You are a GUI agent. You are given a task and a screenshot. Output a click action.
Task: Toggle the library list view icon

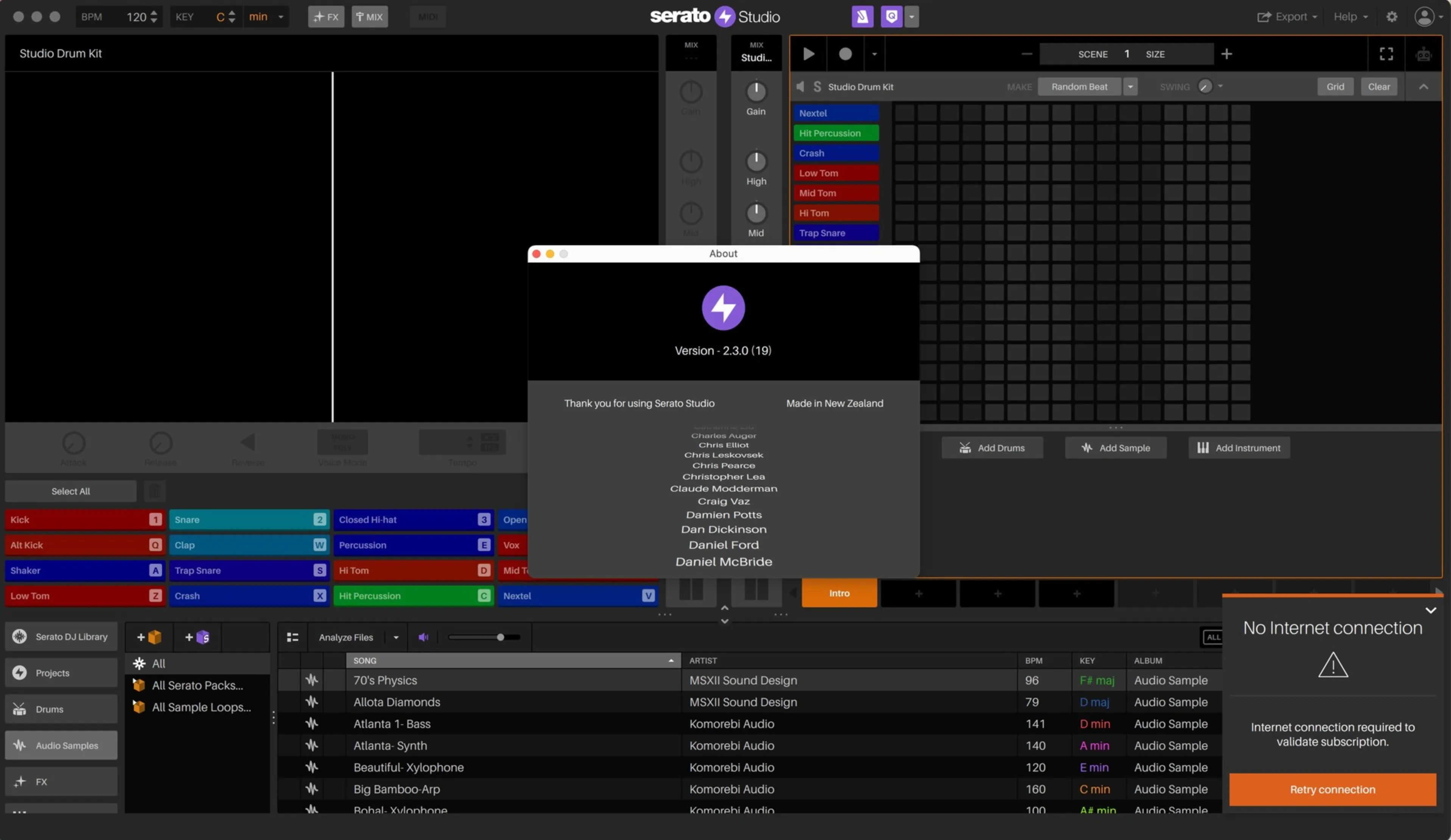[293, 637]
